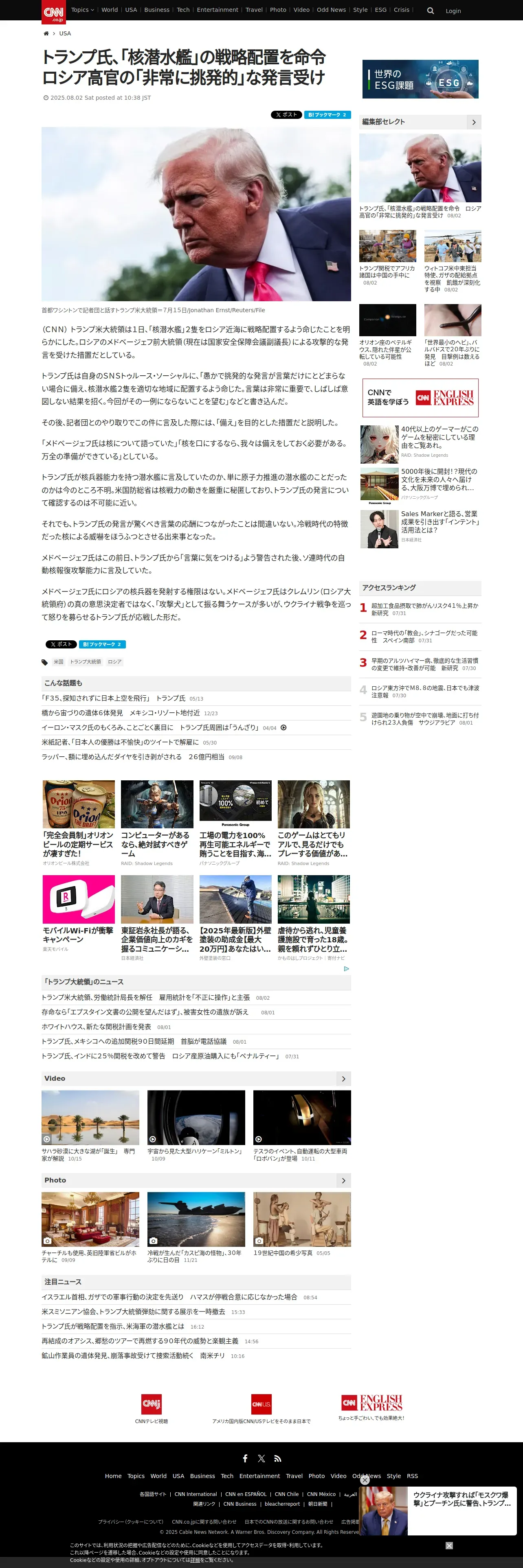523x1568 pixels.
Task: Open イスラエル首相 Gaza headline link
Action: [x=169, y=1297]
